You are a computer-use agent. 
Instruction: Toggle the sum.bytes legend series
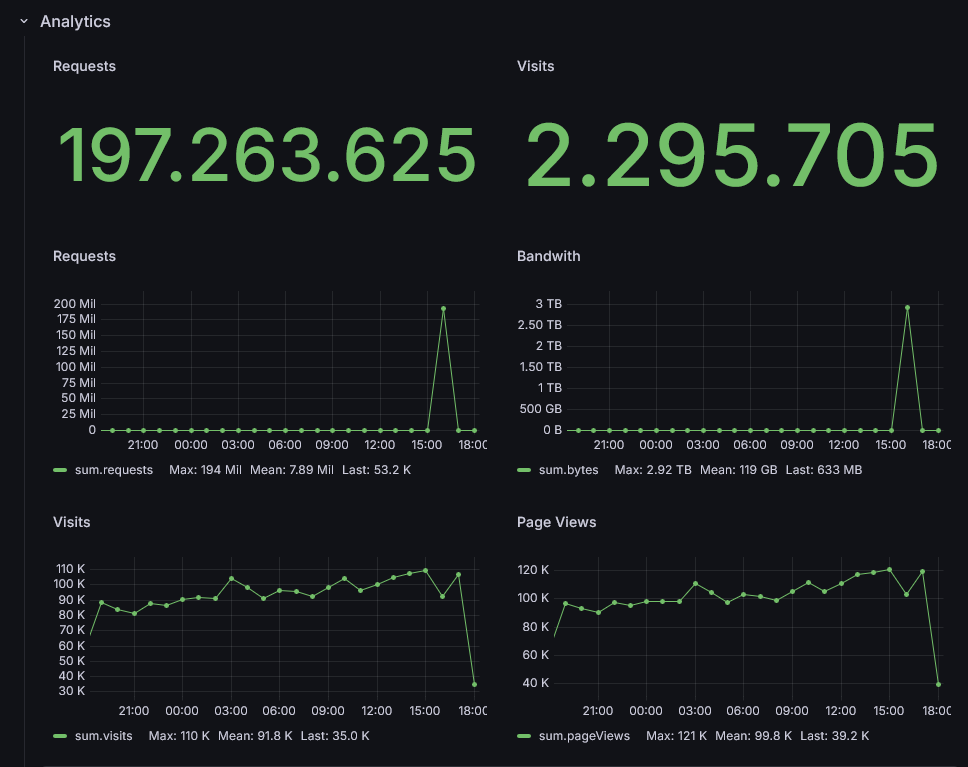pyautogui.click(x=569, y=470)
